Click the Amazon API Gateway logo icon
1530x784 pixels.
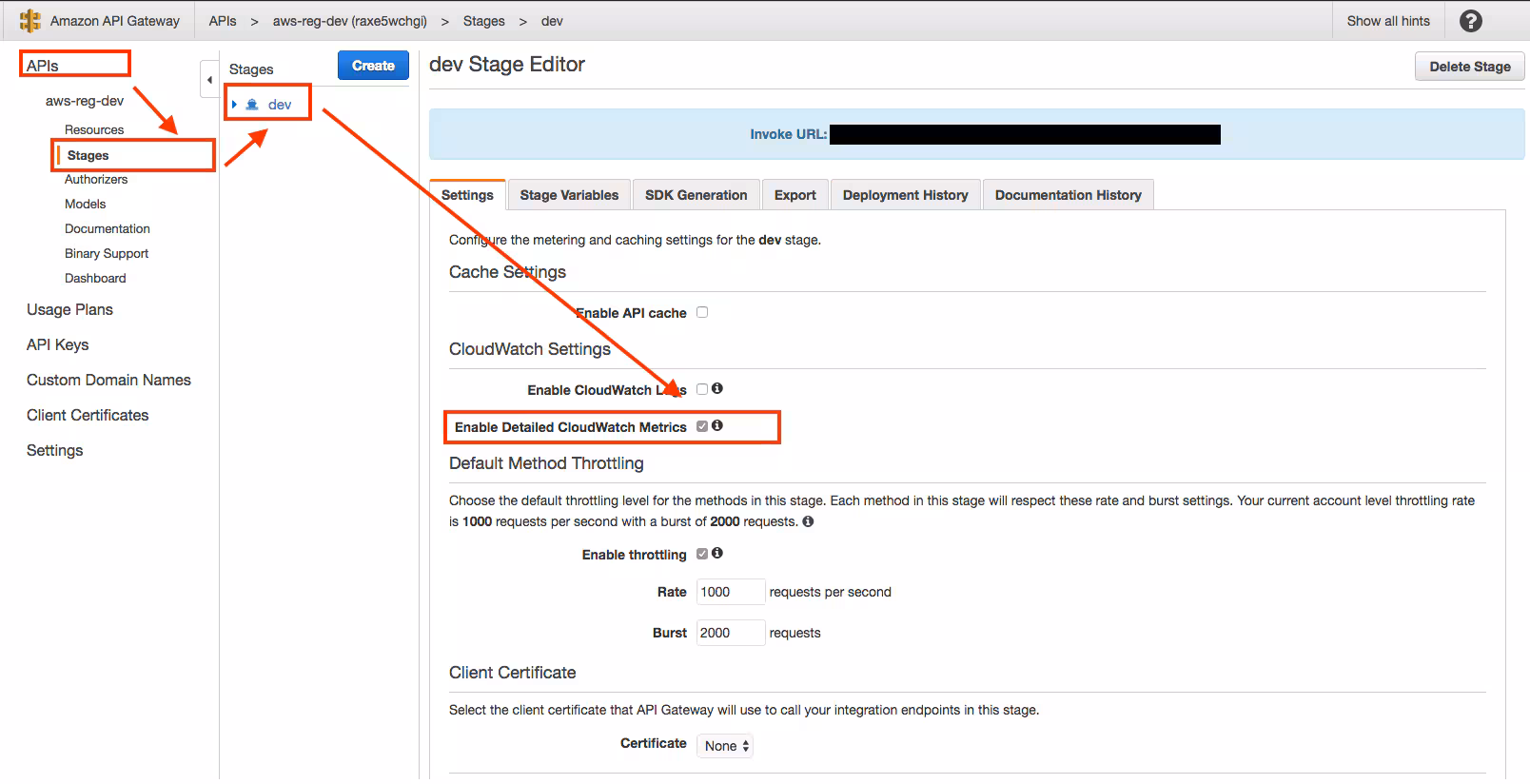click(30, 21)
